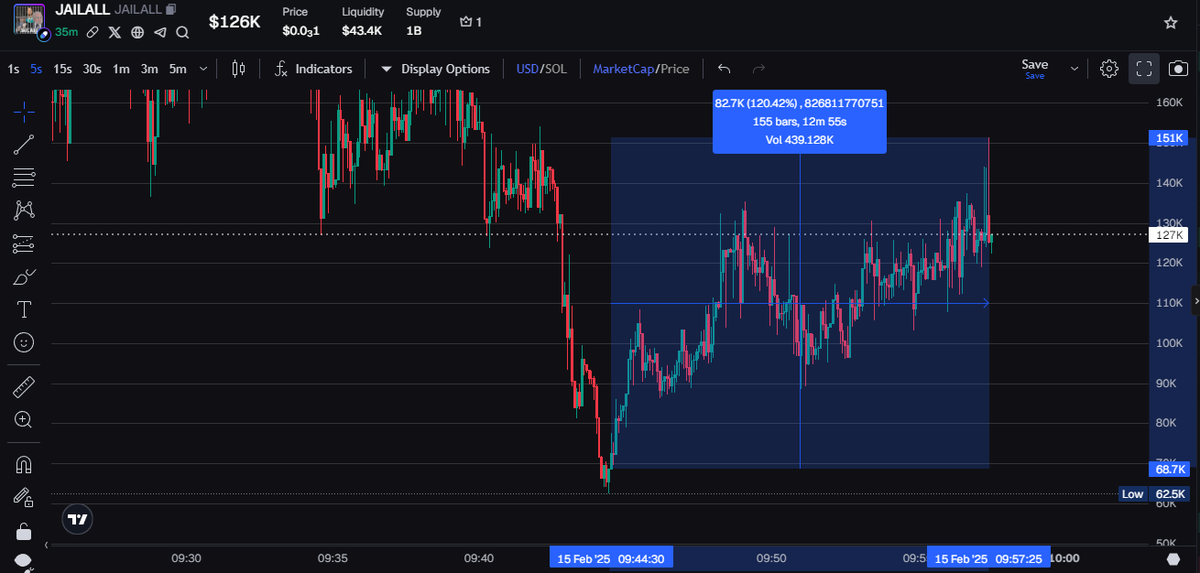Click the JAILALL token avatar
Image resolution: width=1200 pixels, height=573 pixels.
(29, 21)
